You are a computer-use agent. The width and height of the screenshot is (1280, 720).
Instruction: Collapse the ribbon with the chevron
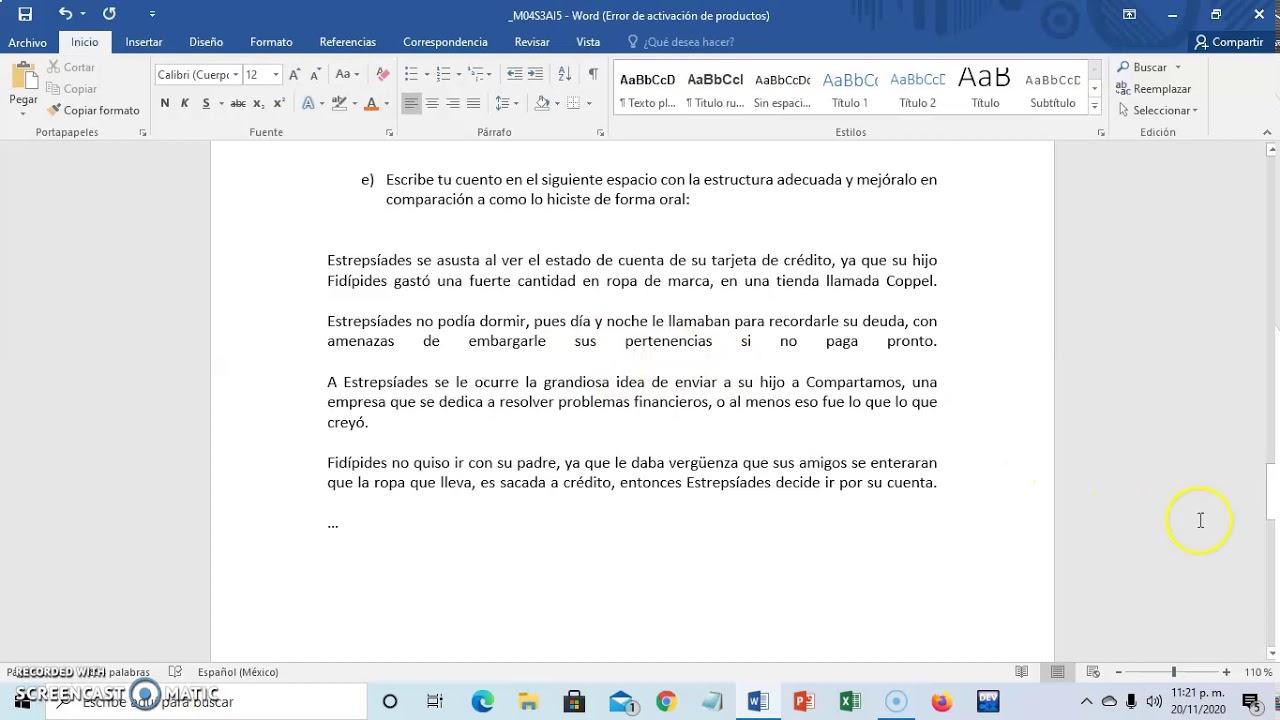click(1269, 132)
